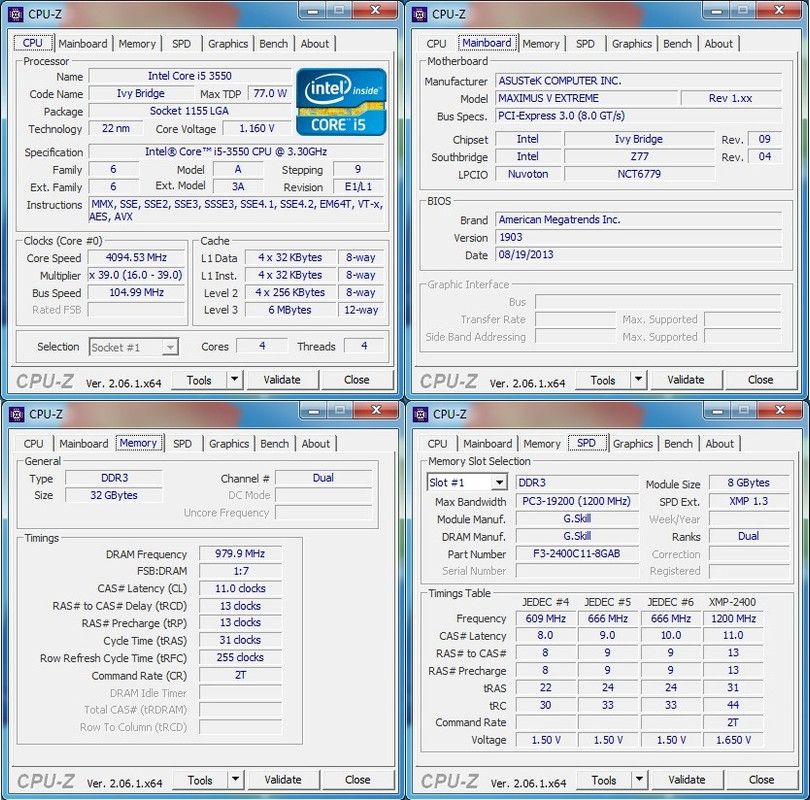Viewport: 810px width, 800px height.
Task: Click Tools button in Memory window
Action: [200, 780]
